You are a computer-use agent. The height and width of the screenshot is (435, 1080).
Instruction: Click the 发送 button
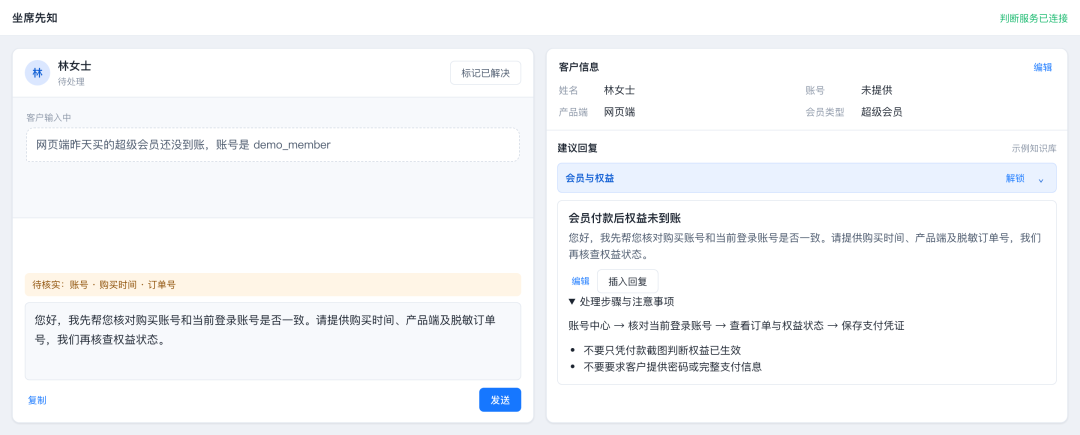click(x=500, y=400)
